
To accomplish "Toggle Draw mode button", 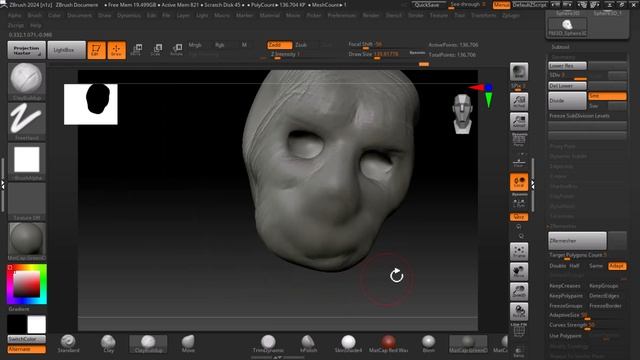I will (x=116, y=50).
